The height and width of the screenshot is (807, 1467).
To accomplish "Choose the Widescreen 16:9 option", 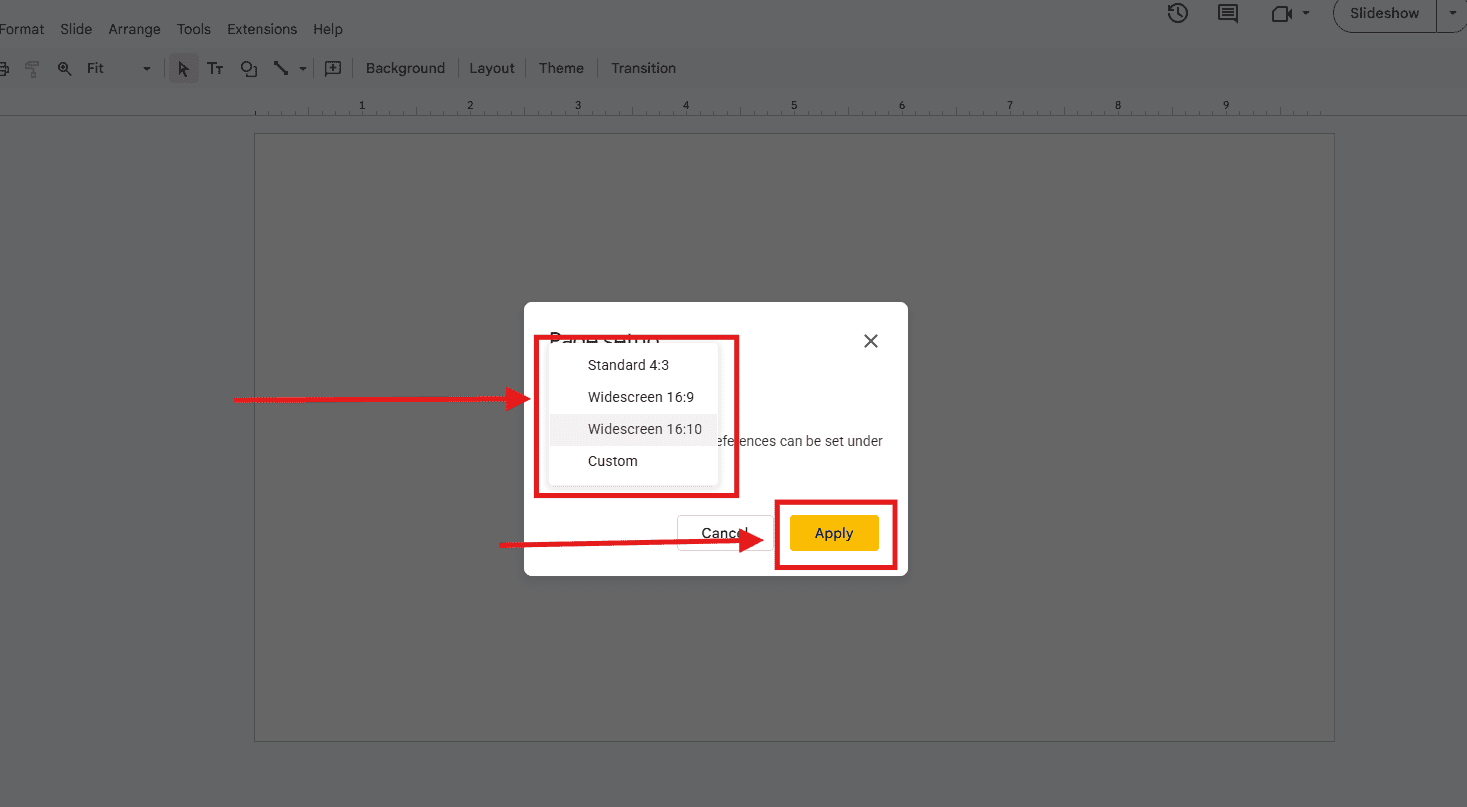I will [x=641, y=397].
